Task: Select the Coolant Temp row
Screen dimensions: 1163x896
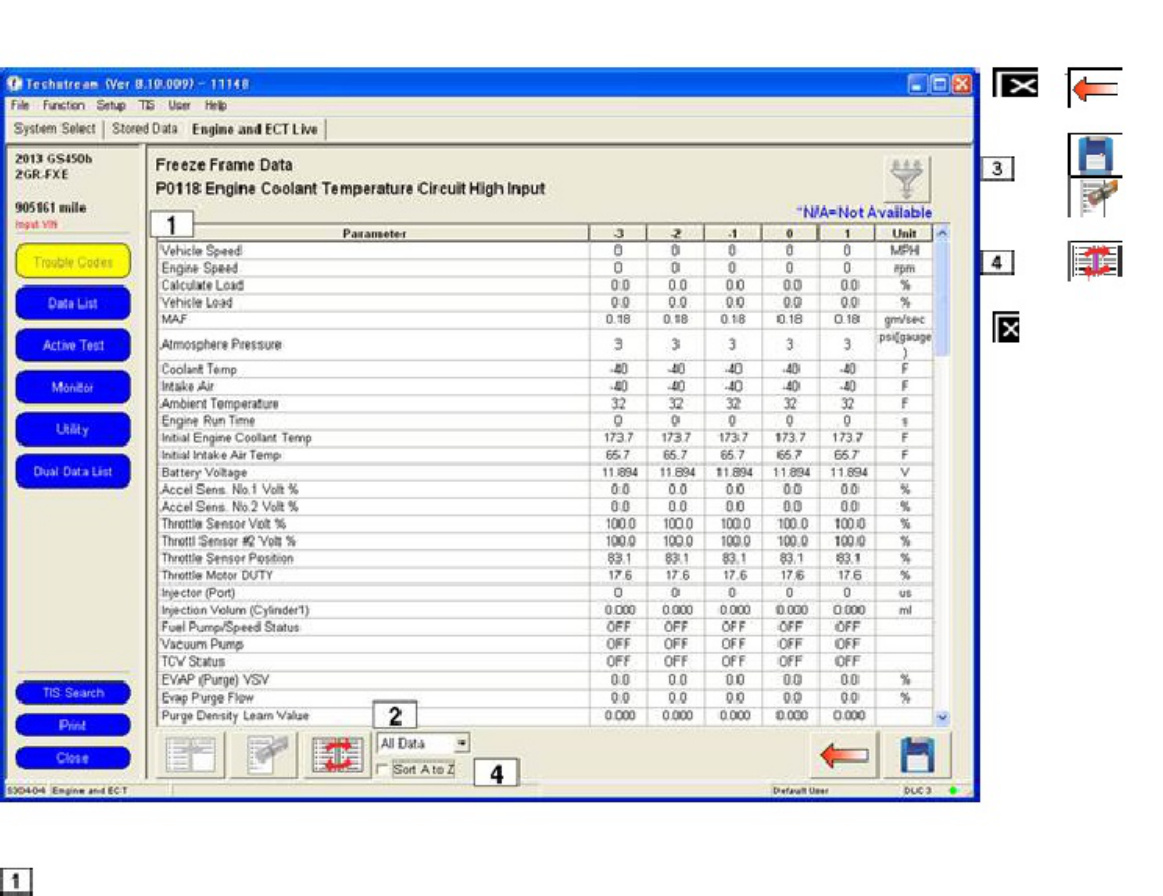Action: point(546,369)
